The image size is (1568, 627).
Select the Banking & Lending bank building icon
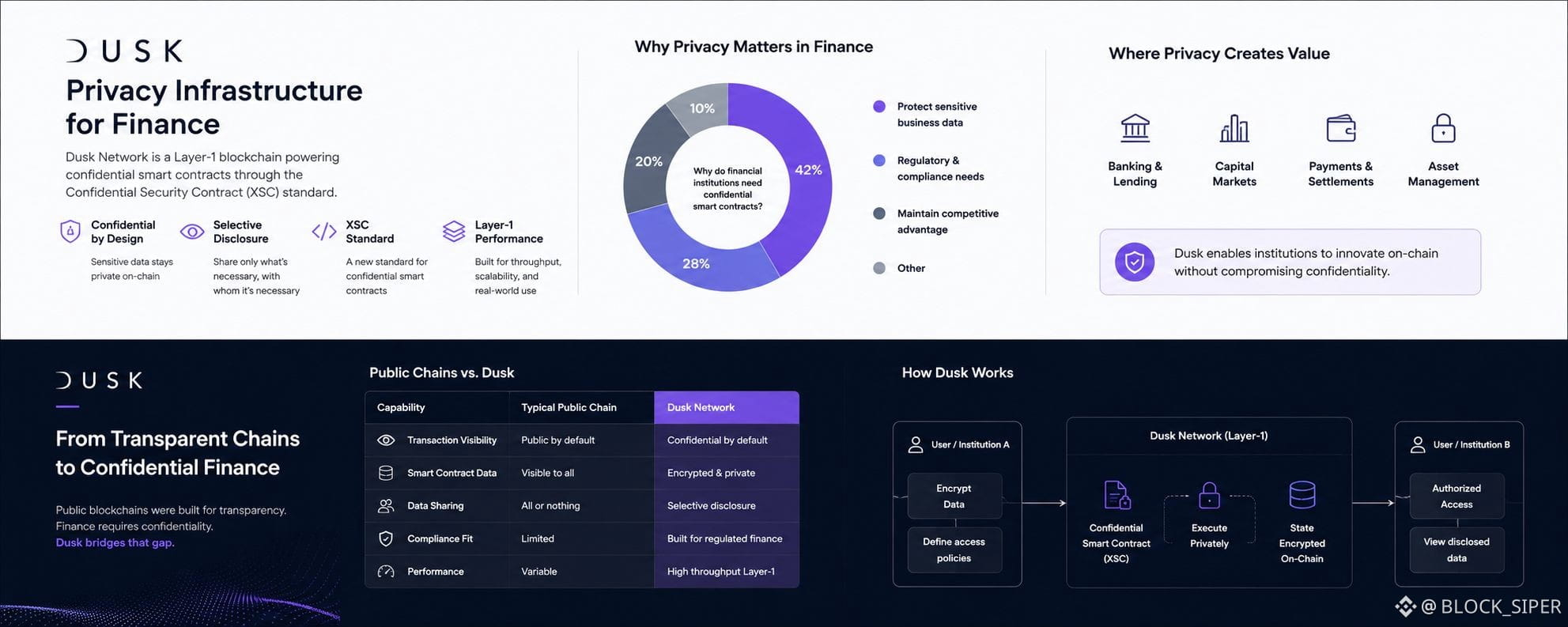(1135, 128)
